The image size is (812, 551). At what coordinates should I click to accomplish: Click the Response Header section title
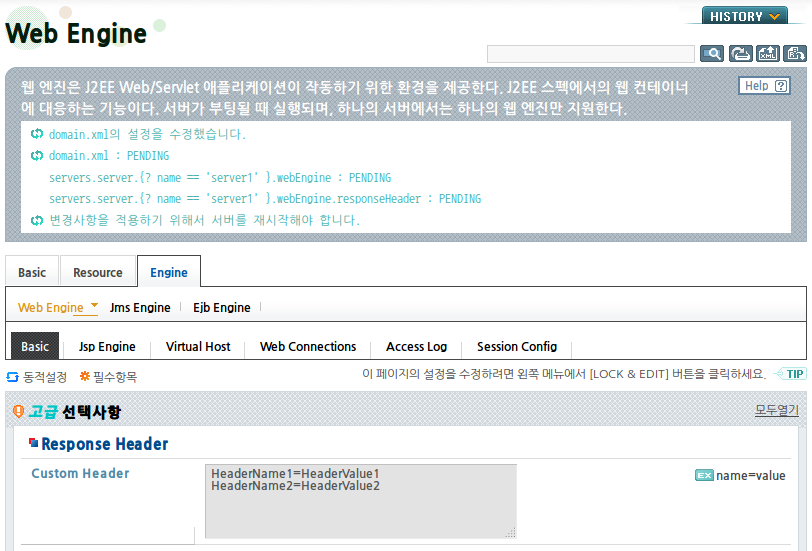105,444
